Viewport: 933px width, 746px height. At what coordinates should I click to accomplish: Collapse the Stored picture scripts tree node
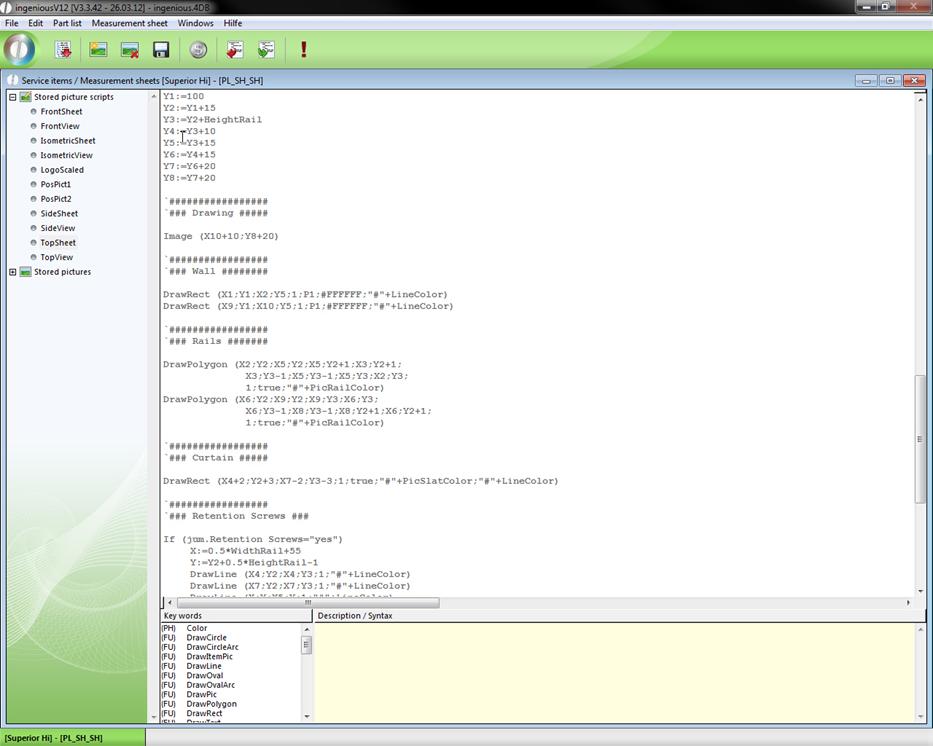click(x=13, y=97)
